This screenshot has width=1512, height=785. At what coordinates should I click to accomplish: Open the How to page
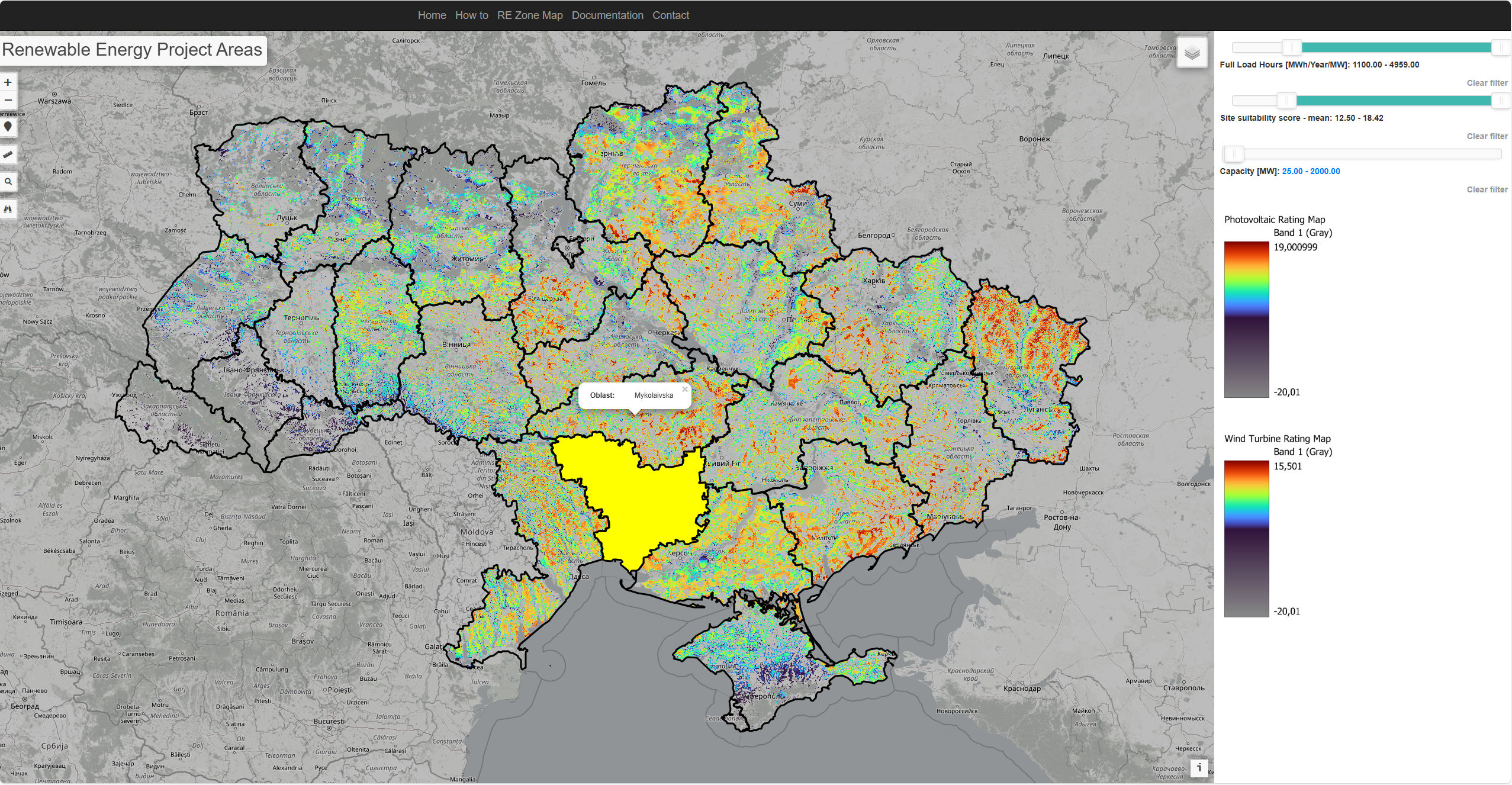(x=471, y=15)
